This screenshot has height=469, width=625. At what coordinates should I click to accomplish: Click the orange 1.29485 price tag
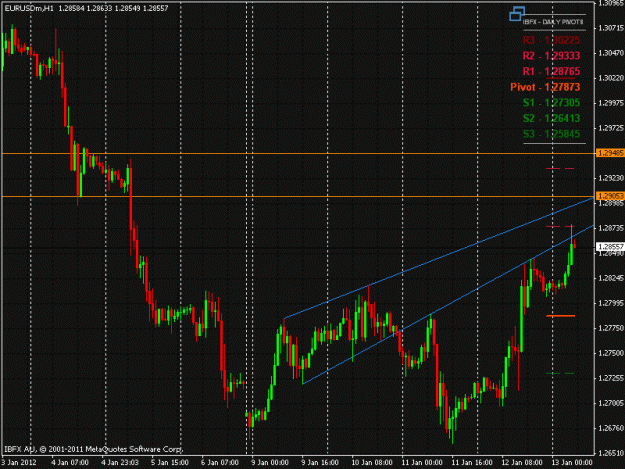click(610, 153)
